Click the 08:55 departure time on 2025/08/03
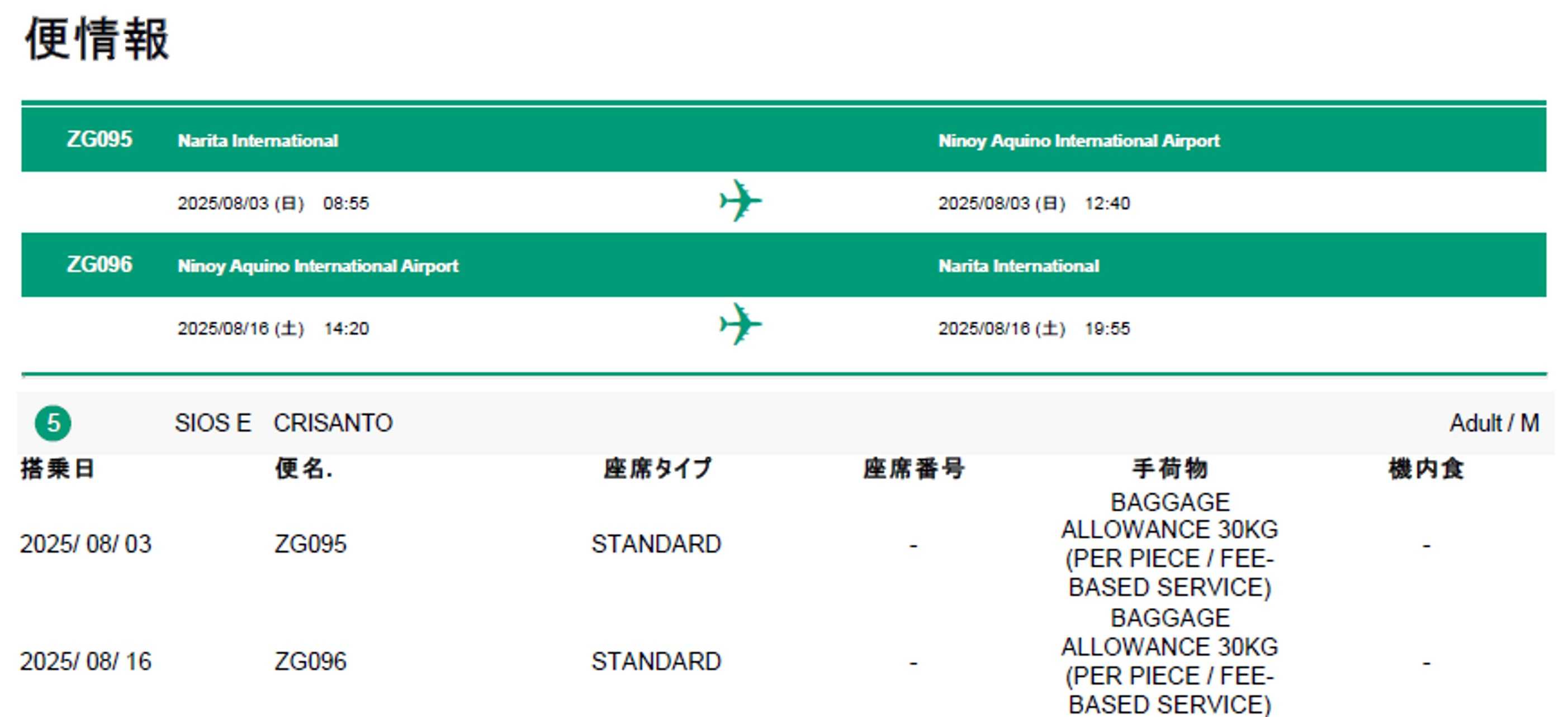Viewport: 1568px width, 717px height. (345, 203)
